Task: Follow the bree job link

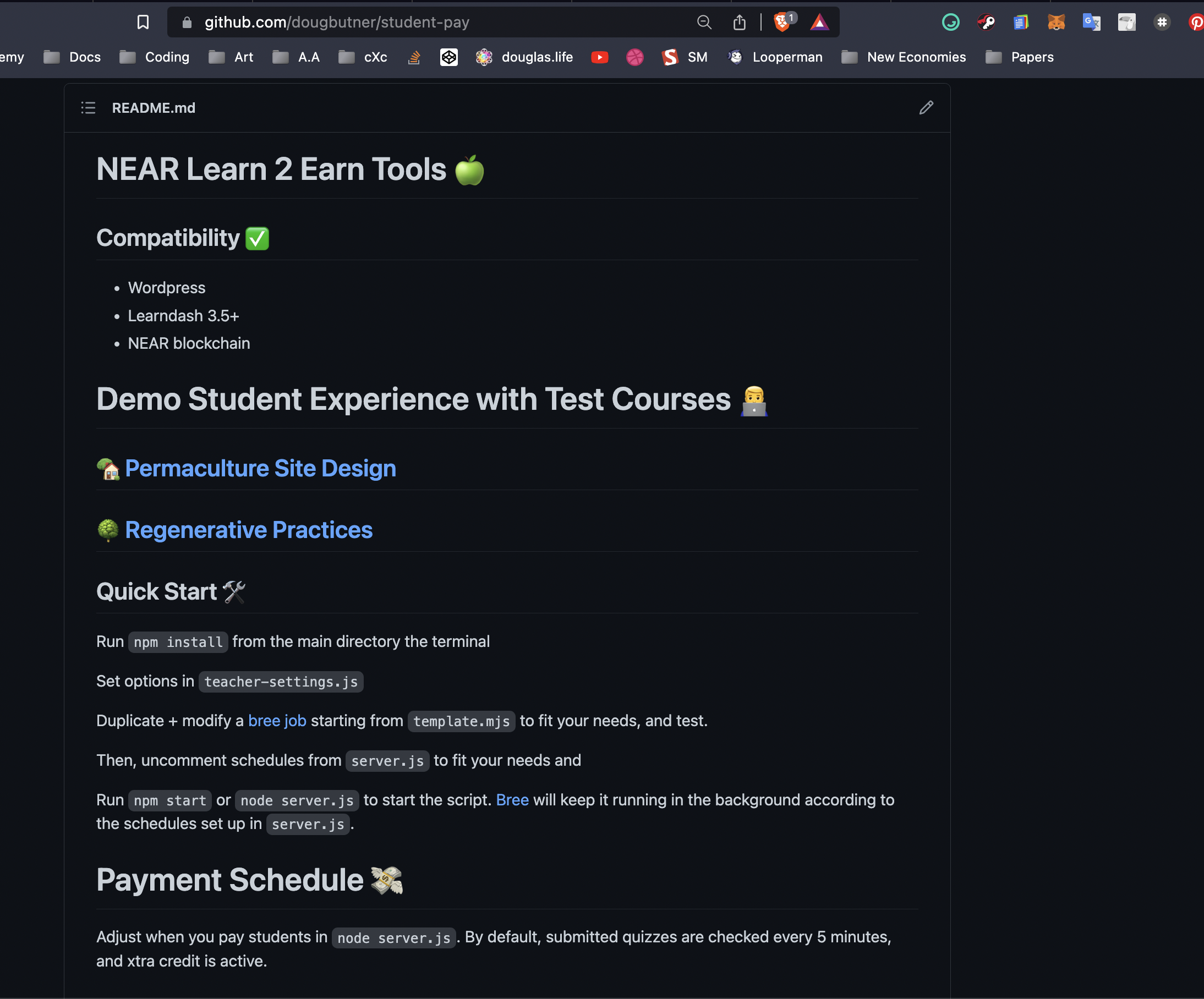Action: pyautogui.click(x=277, y=721)
